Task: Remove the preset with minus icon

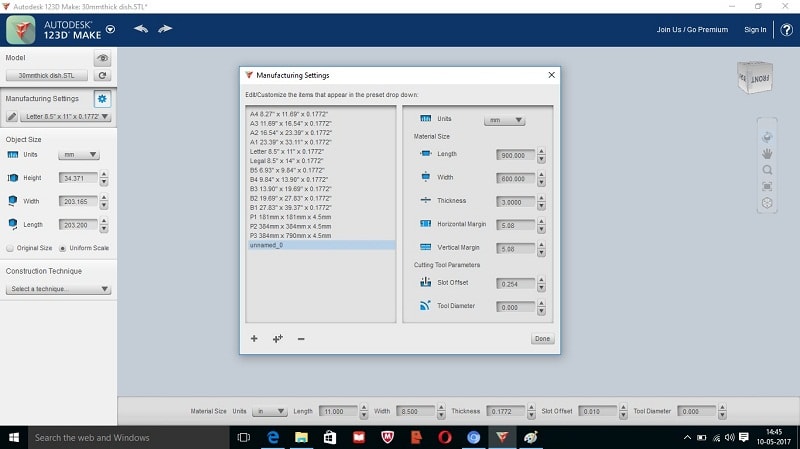Action: pyautogui.click(x=301, y=338)
